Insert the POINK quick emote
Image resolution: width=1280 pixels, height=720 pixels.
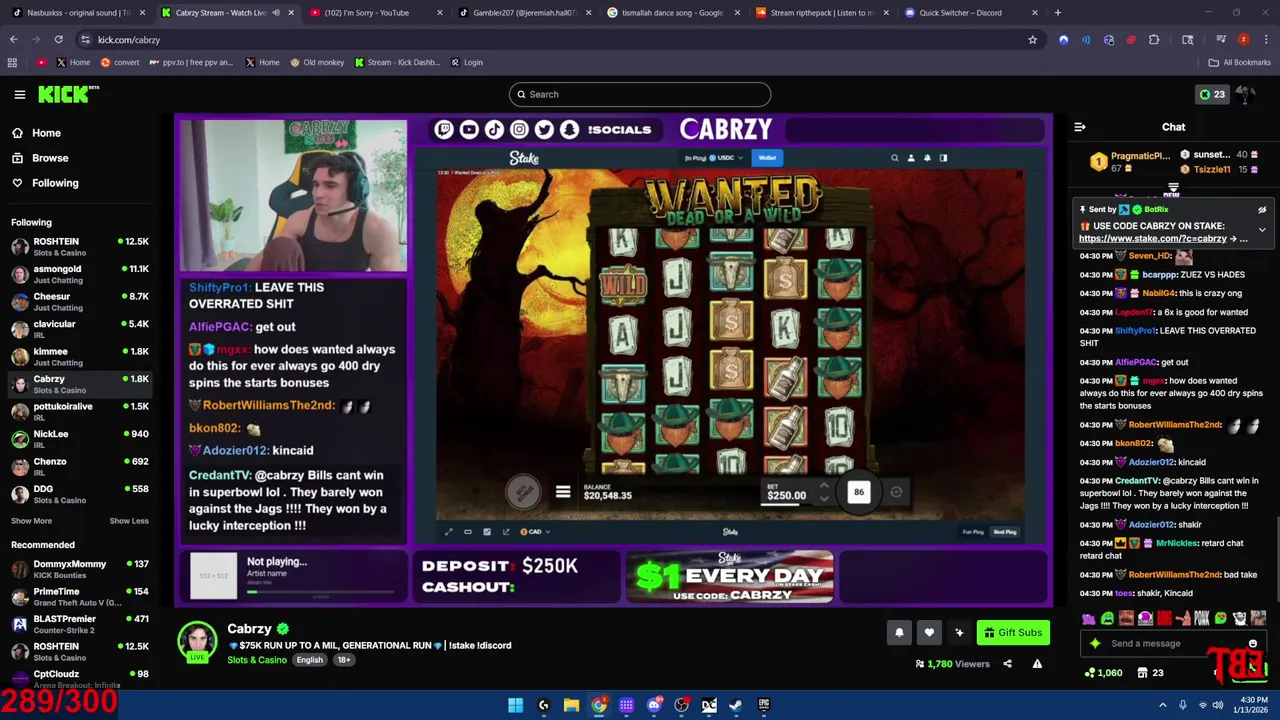(x=1202, y=619)
